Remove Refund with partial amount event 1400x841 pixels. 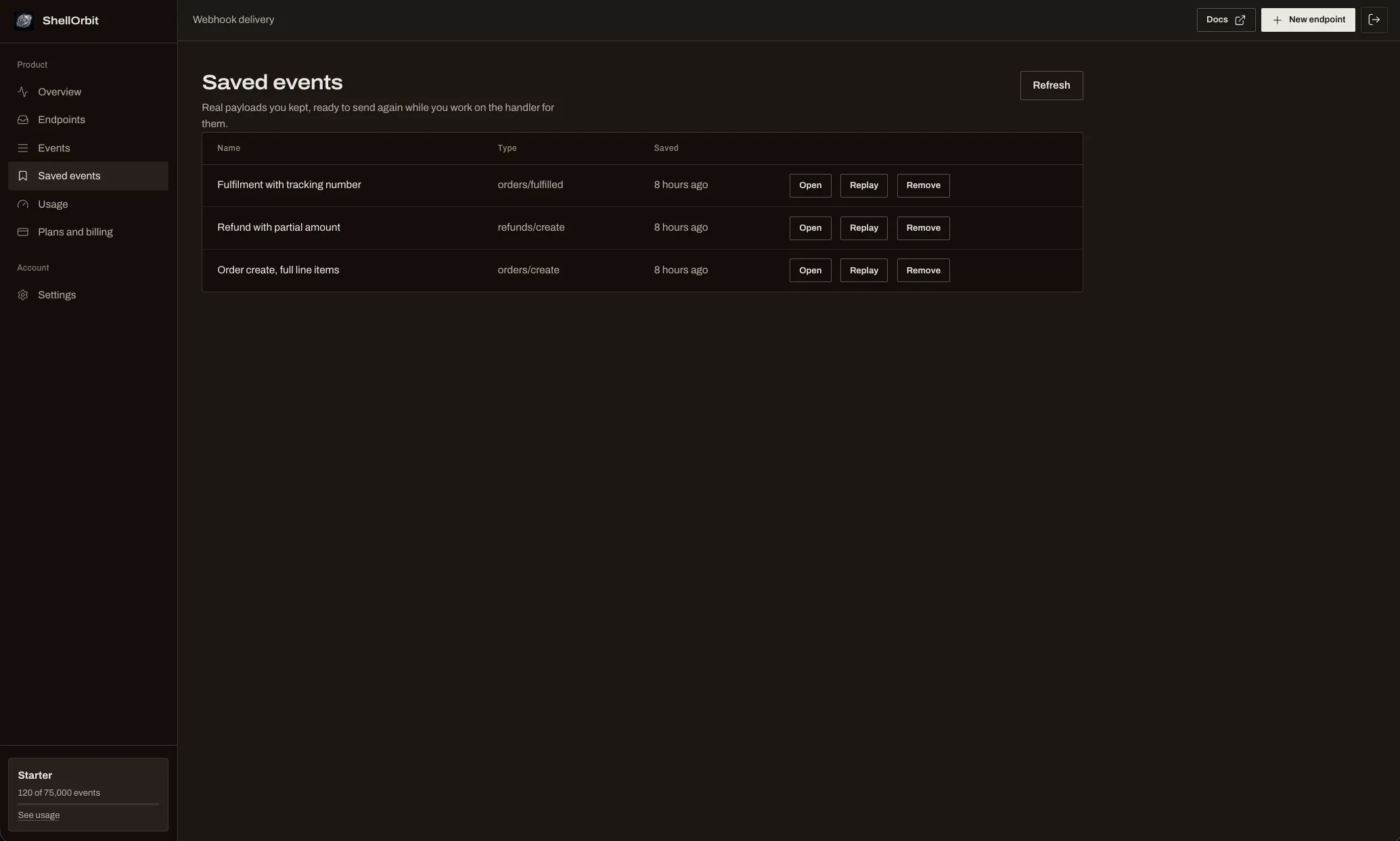[923, 228]
